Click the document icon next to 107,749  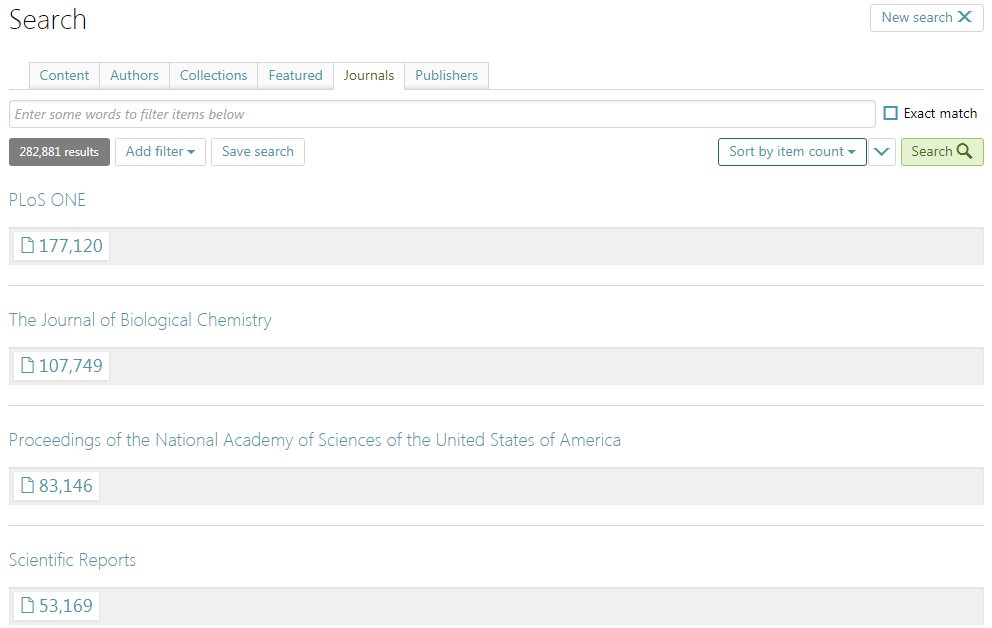click(x=25, y=365)
